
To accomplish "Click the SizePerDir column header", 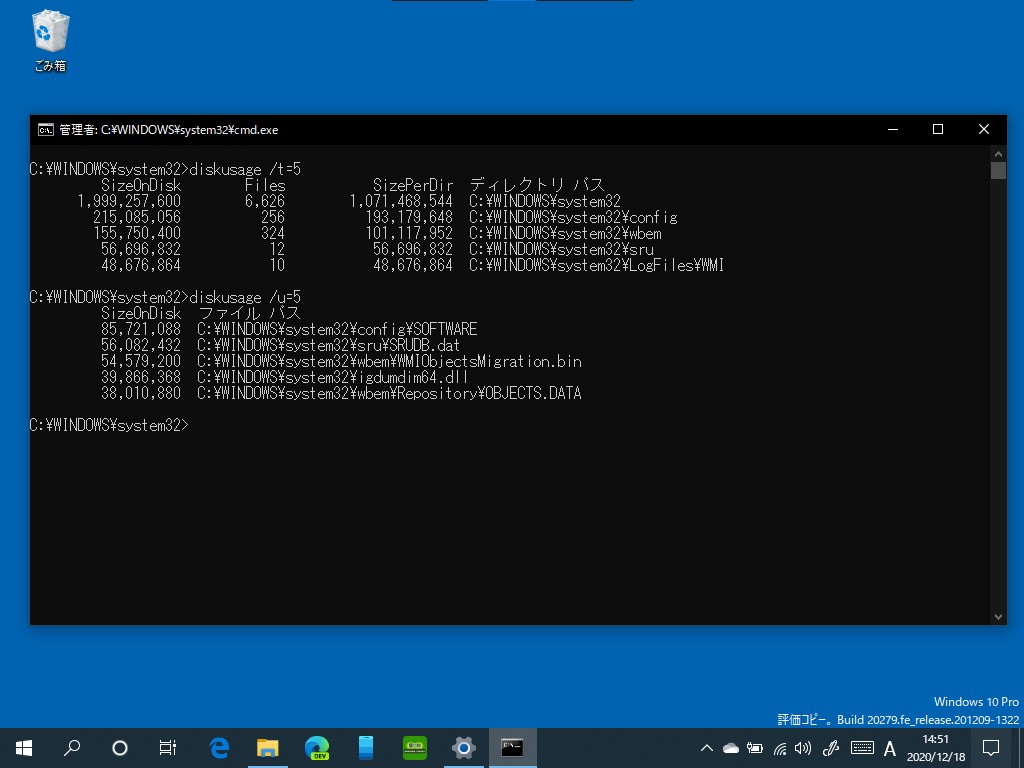I will click(413, 185).
